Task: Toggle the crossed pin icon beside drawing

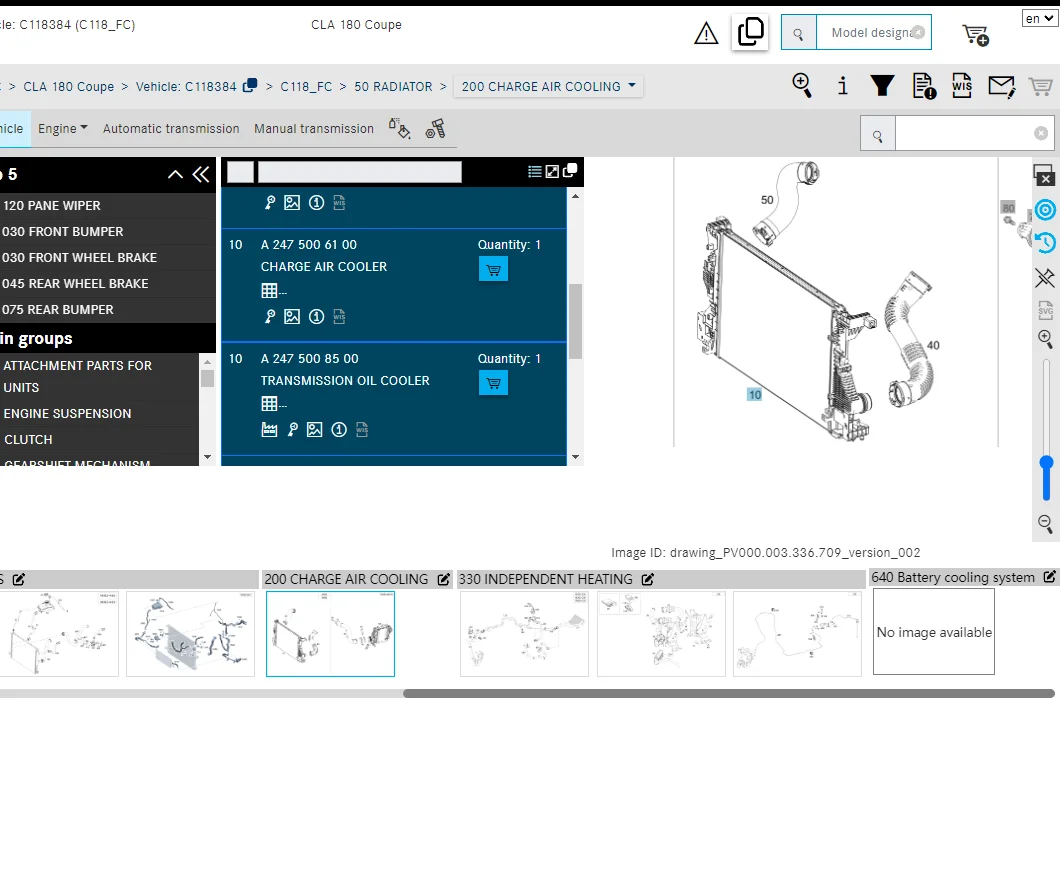Action: [1045, 277]
